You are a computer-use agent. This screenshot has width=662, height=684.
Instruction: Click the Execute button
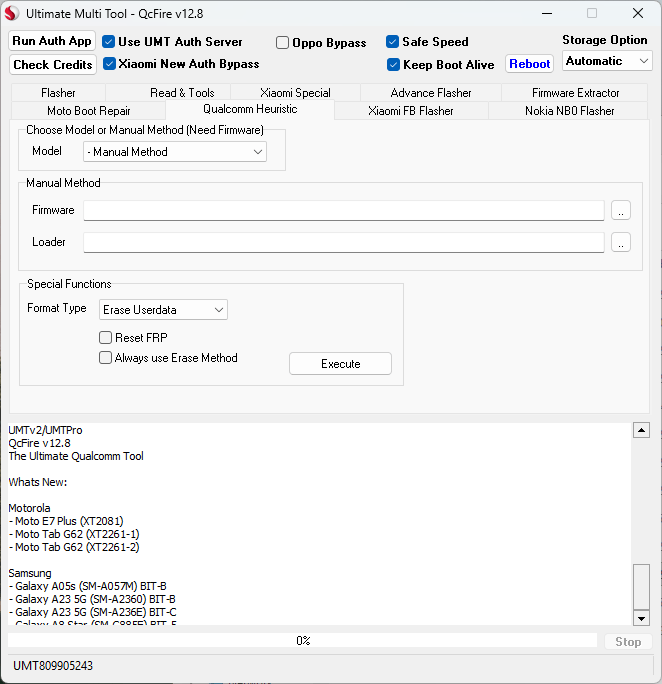[341, 364]
